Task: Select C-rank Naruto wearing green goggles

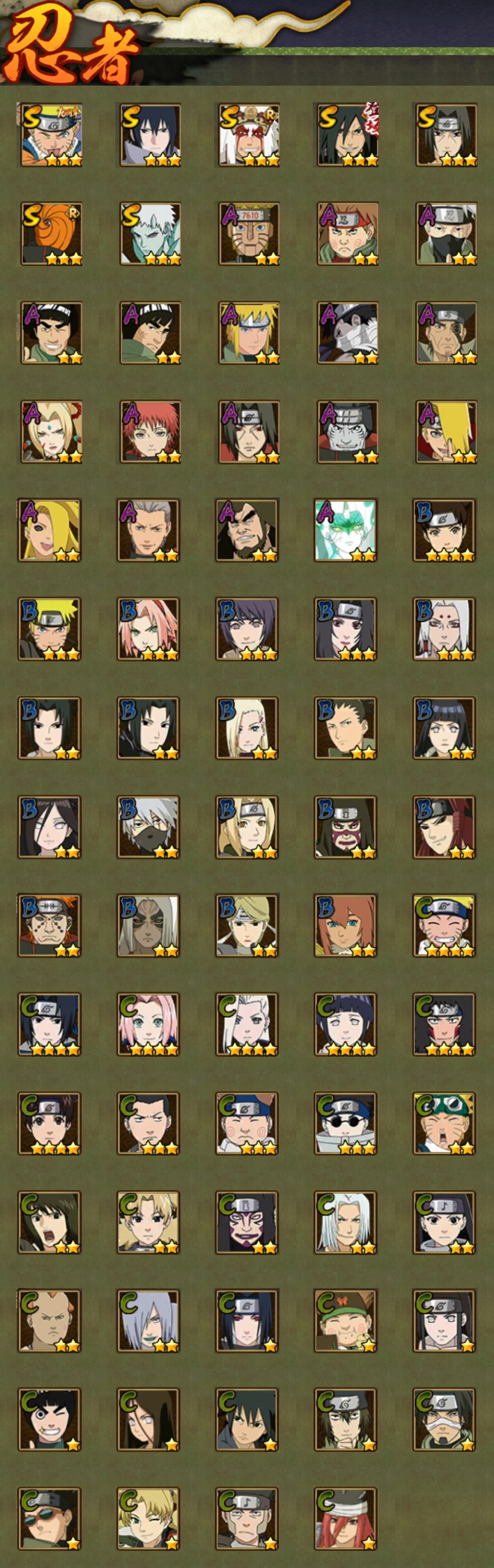Action: 444,1123
